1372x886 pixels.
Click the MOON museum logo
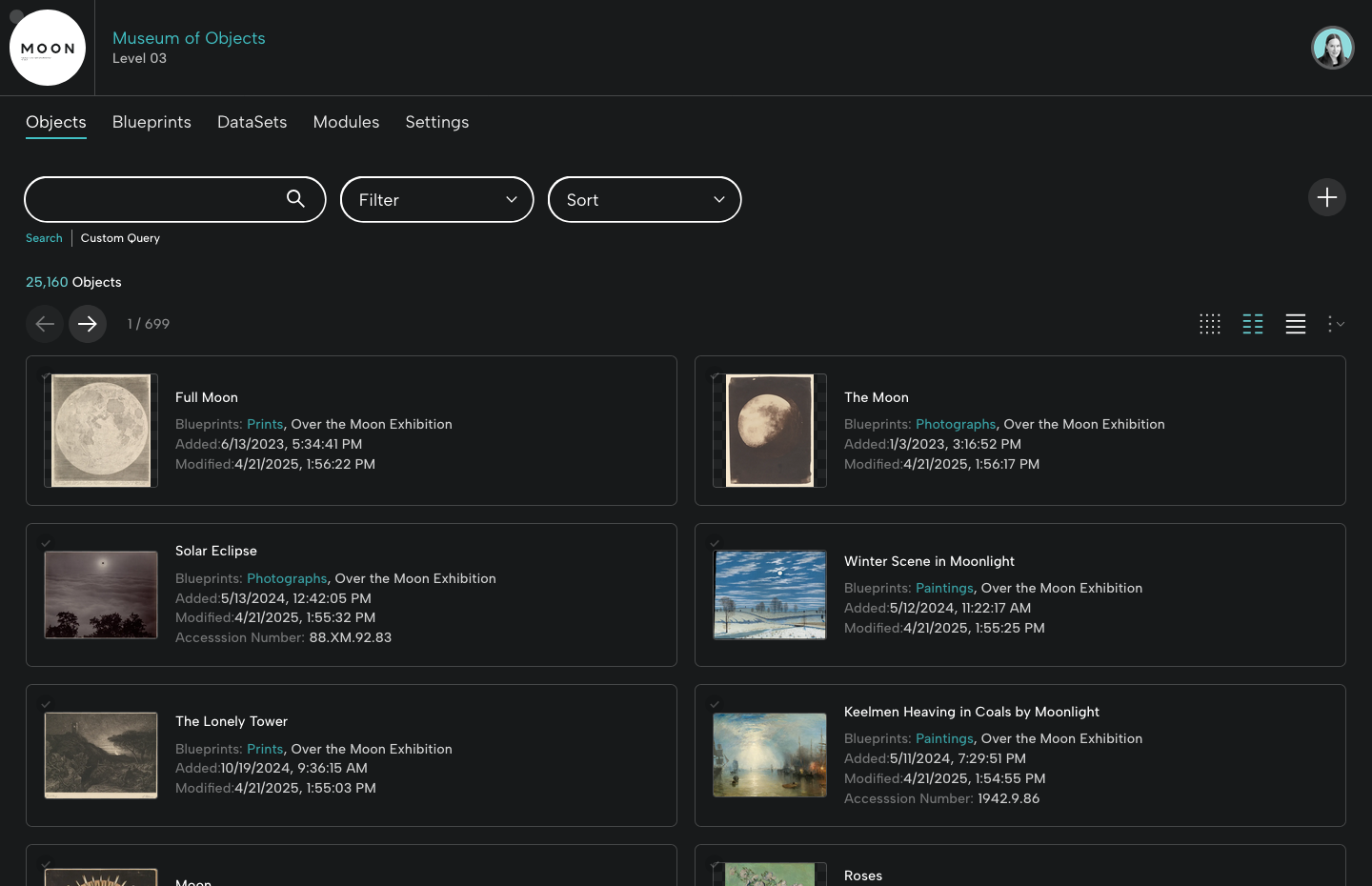click(x=48, y=48)
